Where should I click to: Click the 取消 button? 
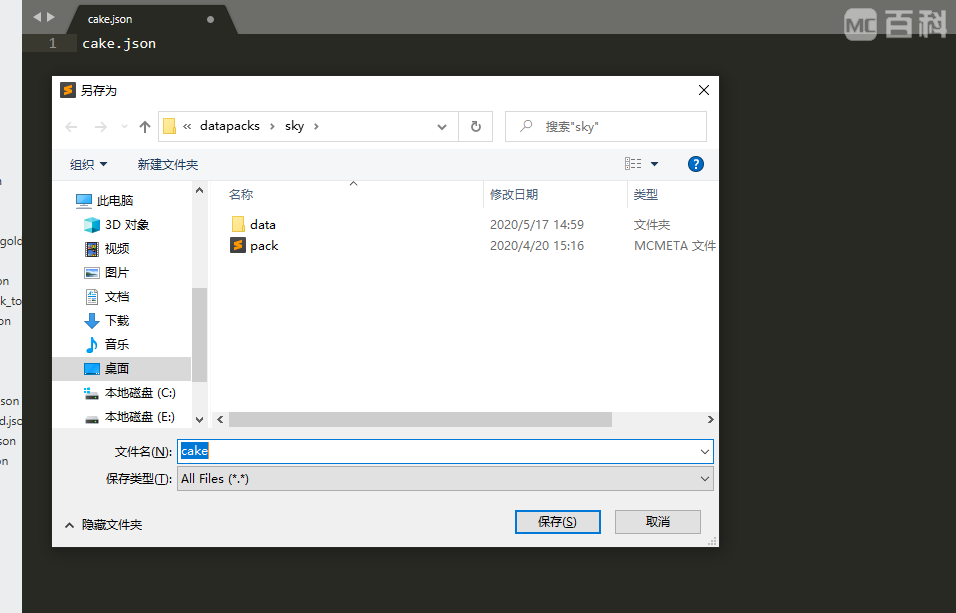click(x=657, y=522)
